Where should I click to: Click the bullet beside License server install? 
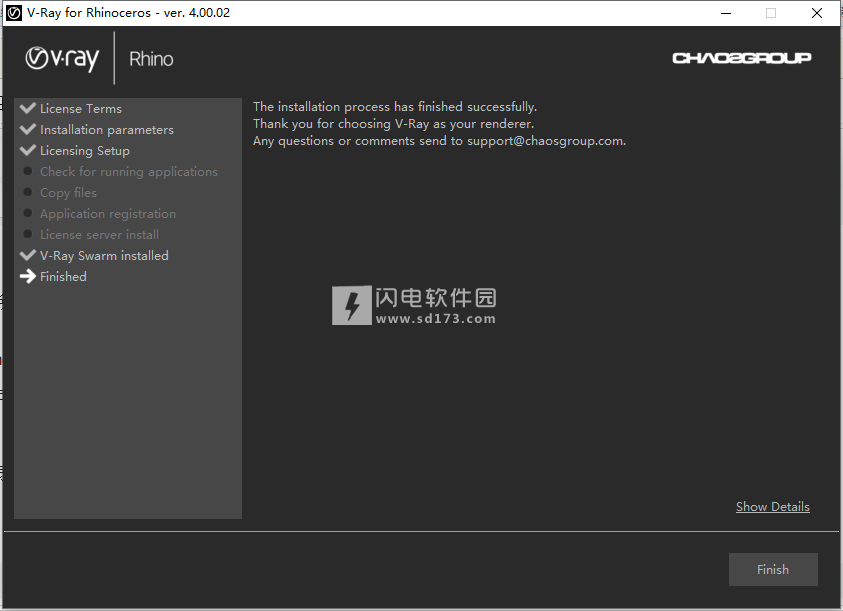tap(28, 234)
